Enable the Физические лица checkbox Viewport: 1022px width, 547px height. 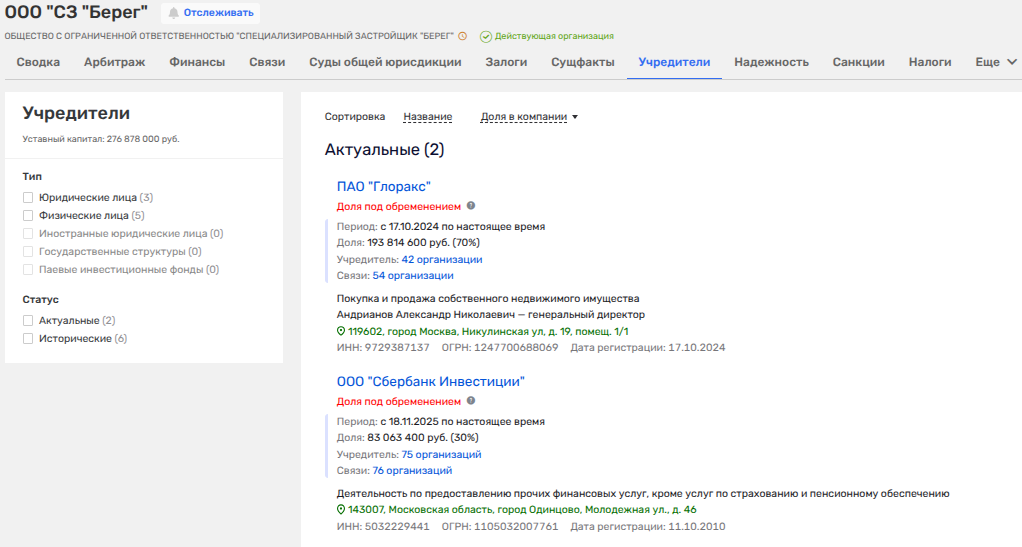click(x=29, y=215)
